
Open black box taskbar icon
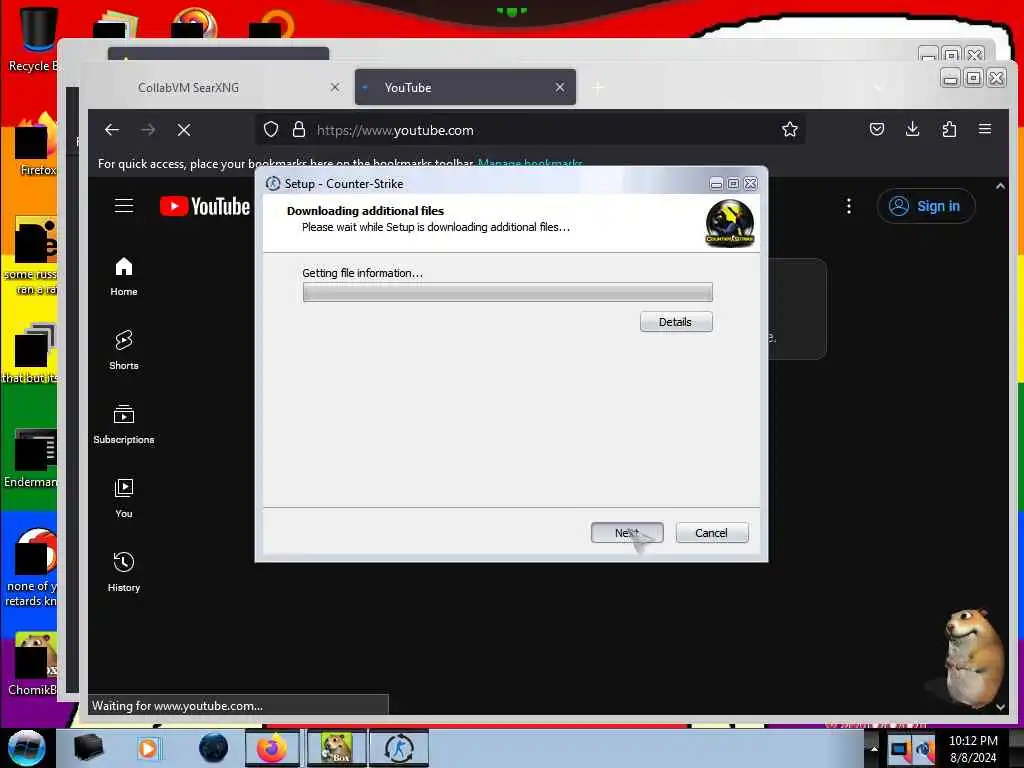pyautogui.click(x=88, y=748)
